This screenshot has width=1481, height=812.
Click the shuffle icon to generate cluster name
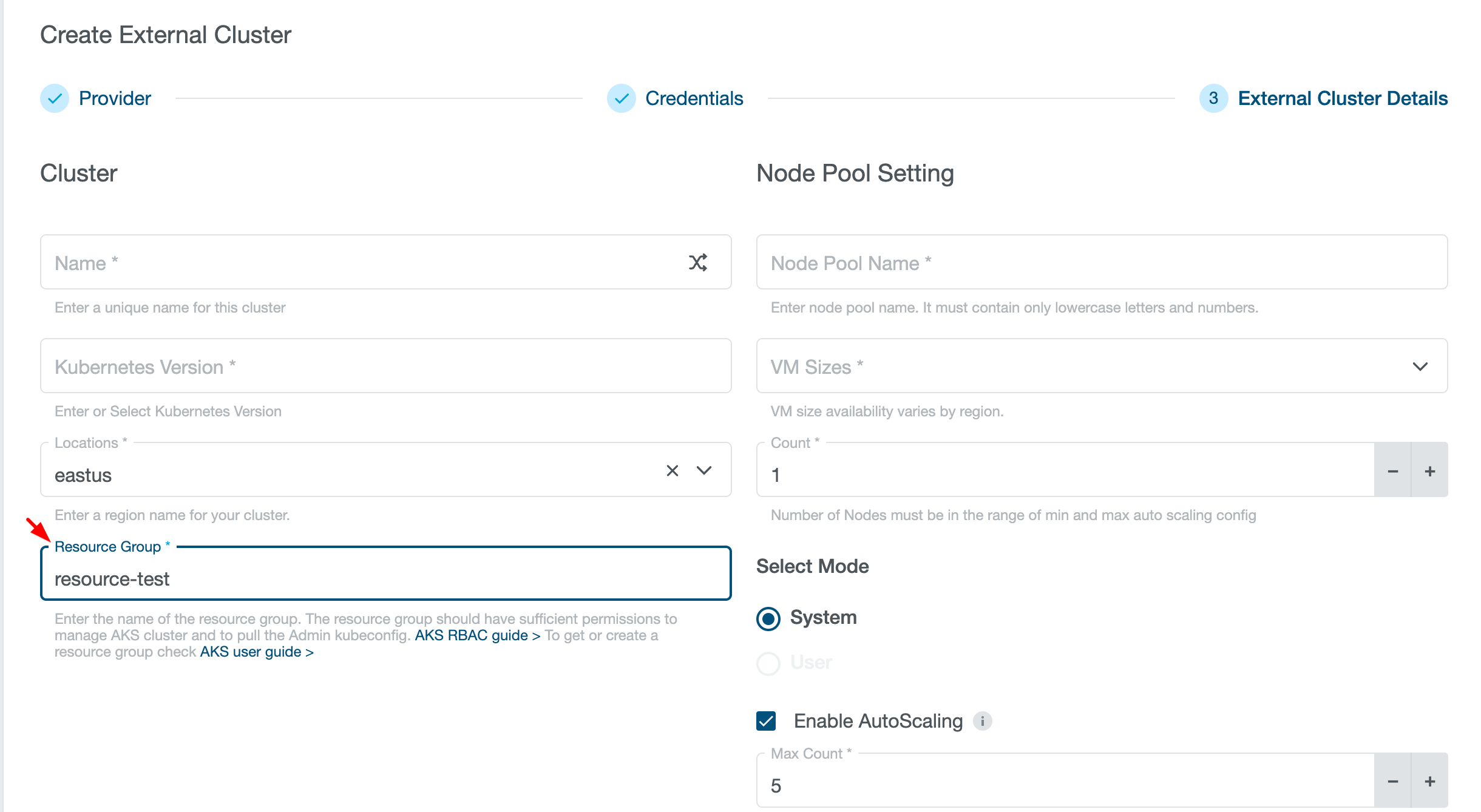point(699,262)
